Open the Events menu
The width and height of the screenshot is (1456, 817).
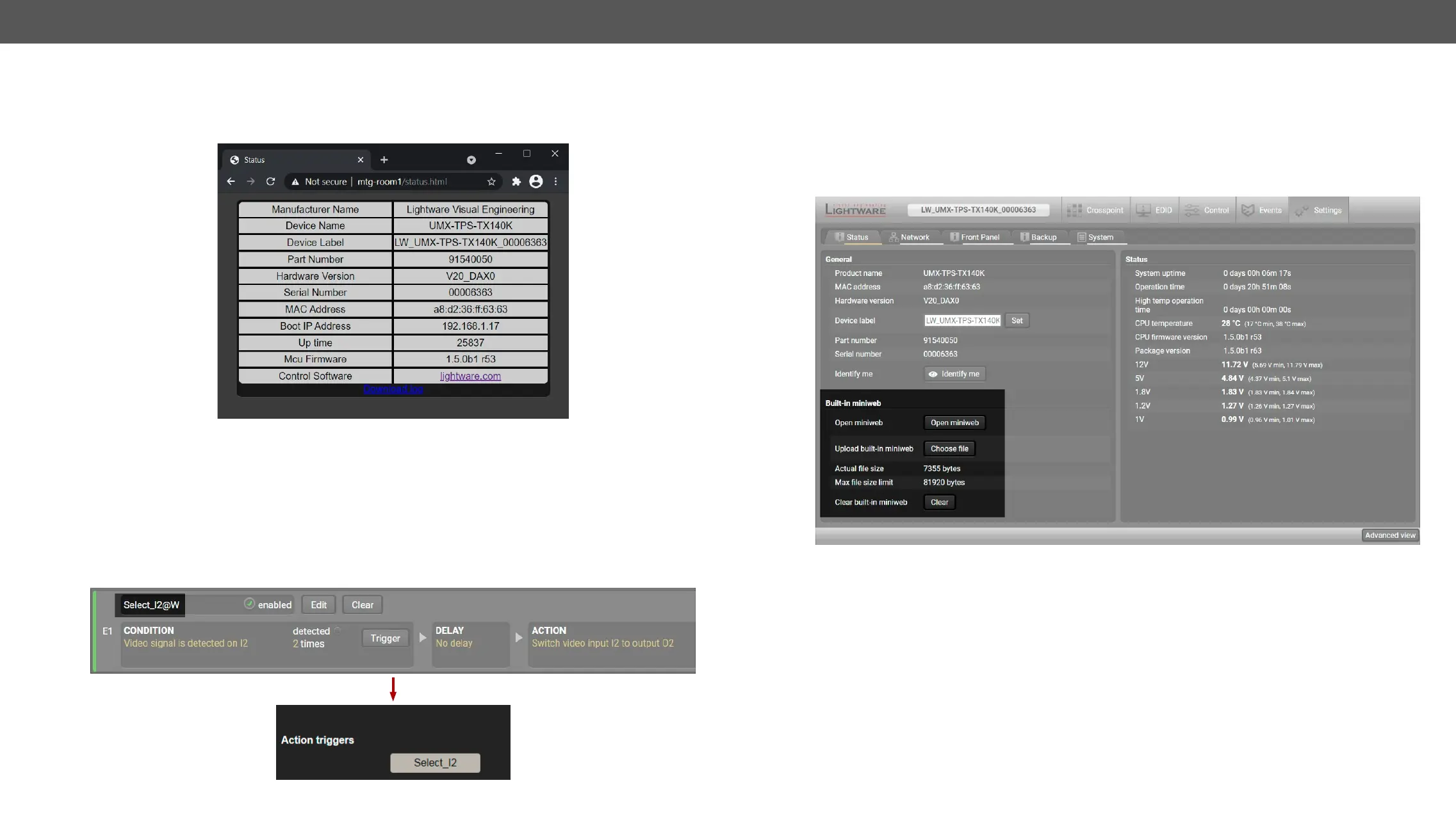coord(1262,210)
